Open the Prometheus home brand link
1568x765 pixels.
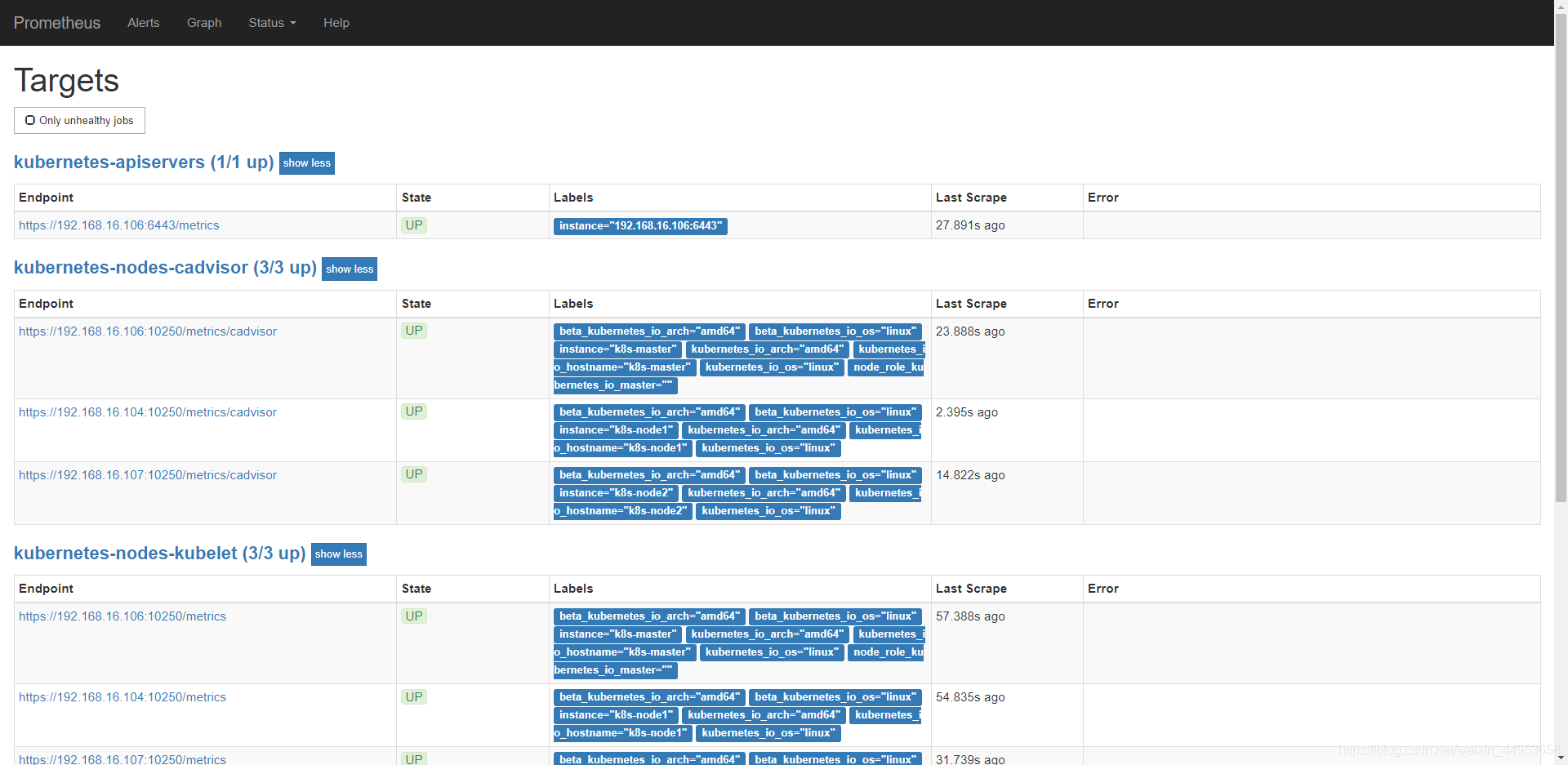coord(57,23)
